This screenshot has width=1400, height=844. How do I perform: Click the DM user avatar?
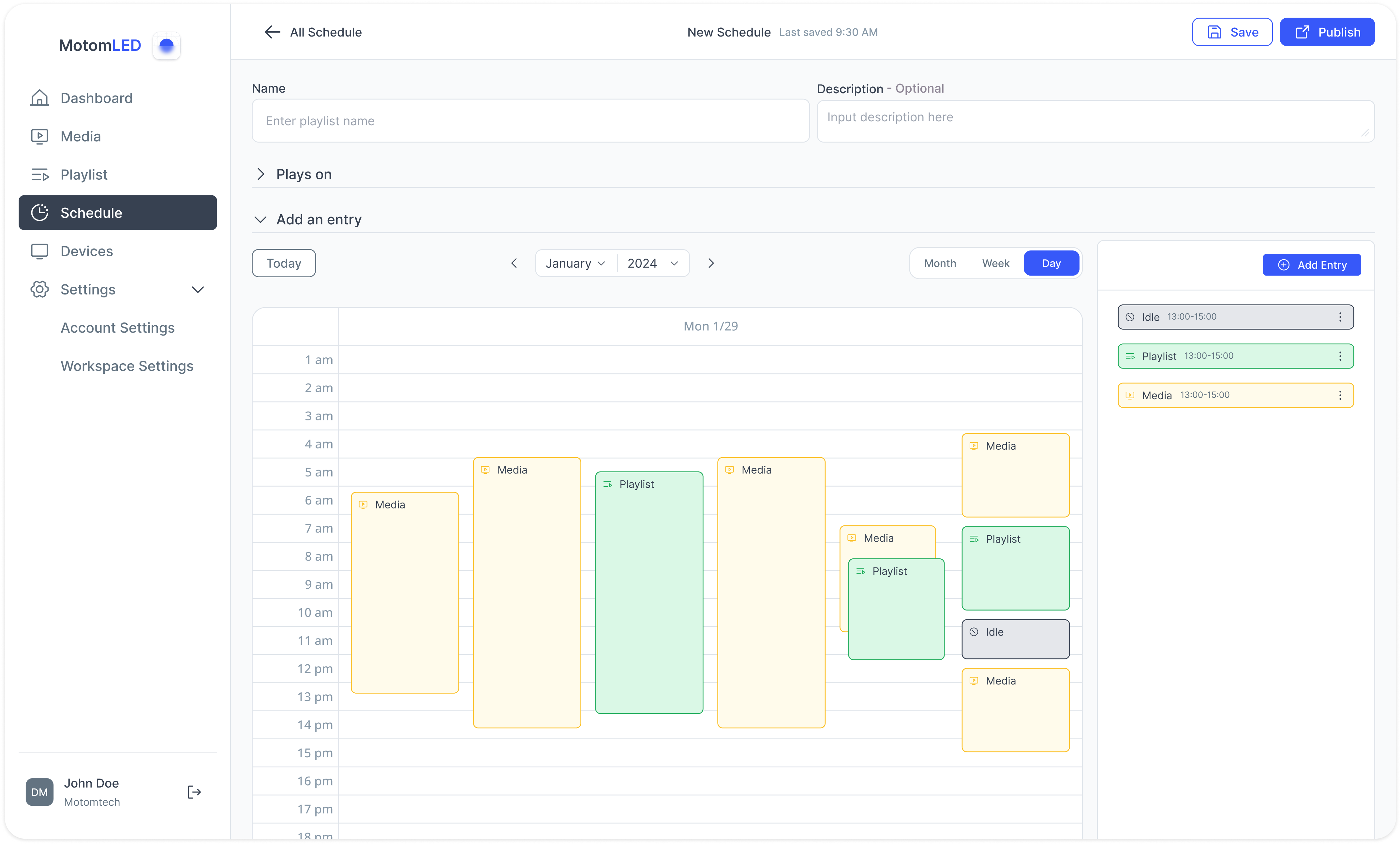click(39, 792)
